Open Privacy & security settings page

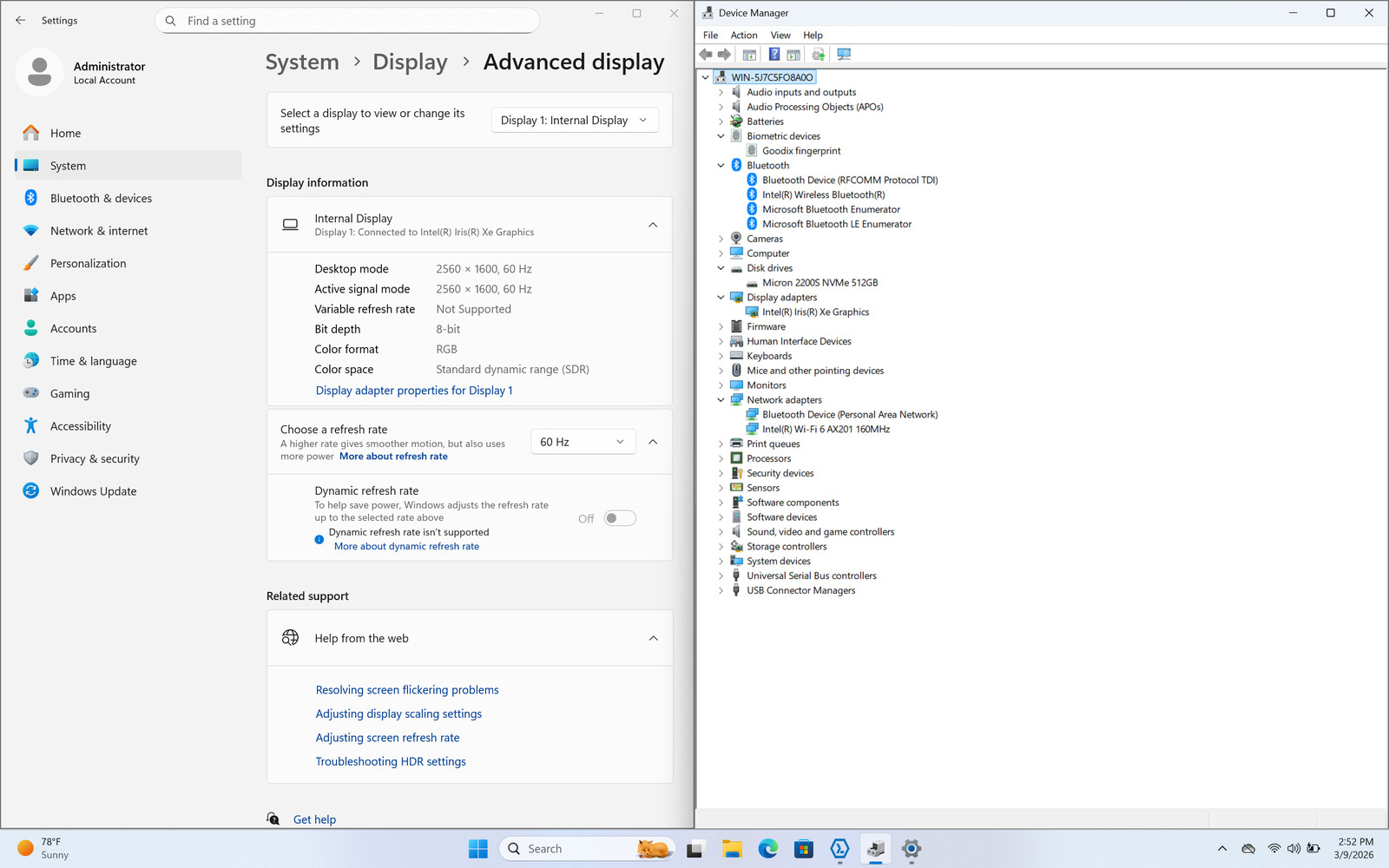coord(128,459)
